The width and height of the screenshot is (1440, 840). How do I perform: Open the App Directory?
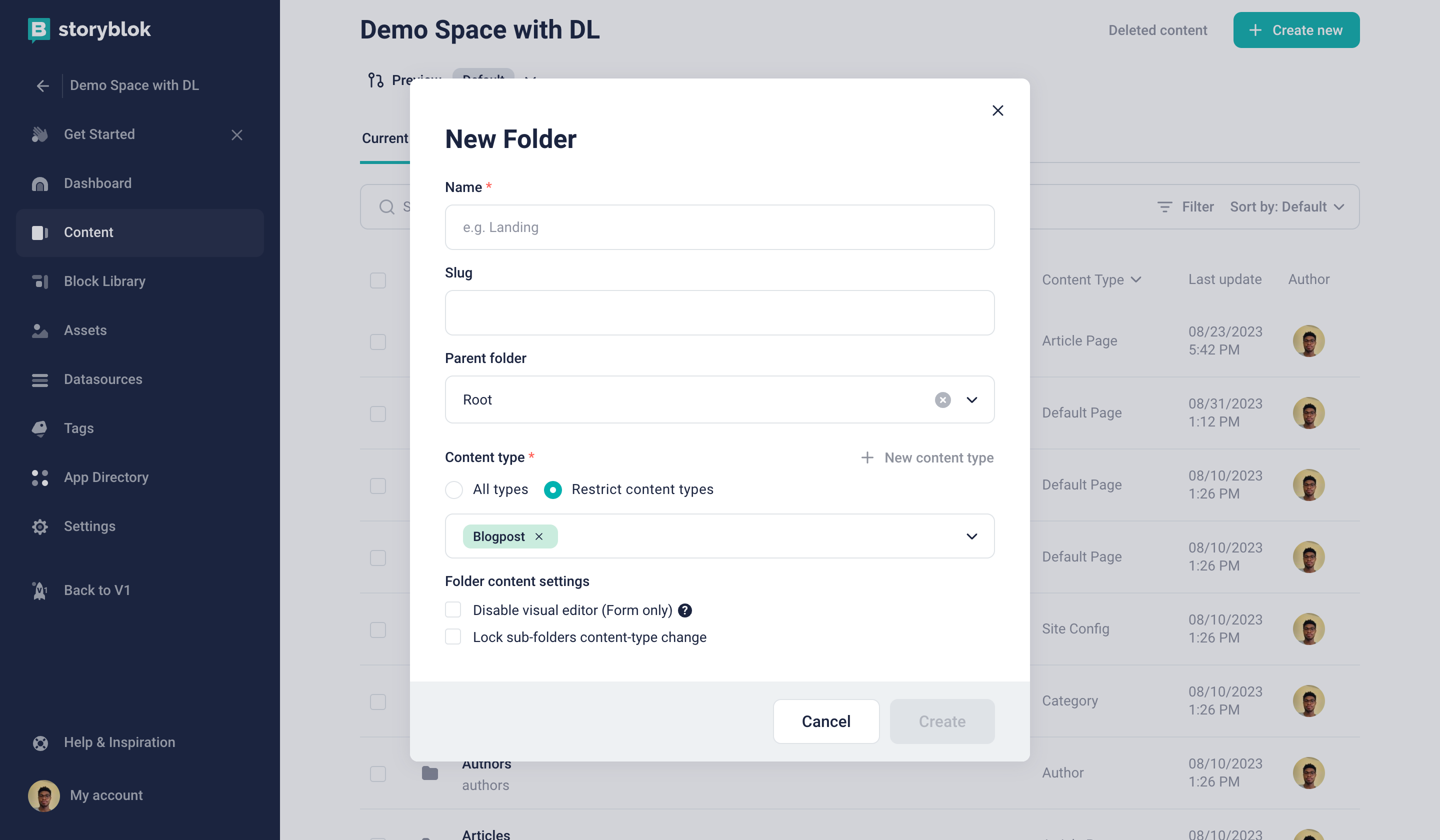pyautogui.click(x=105, y=477)
